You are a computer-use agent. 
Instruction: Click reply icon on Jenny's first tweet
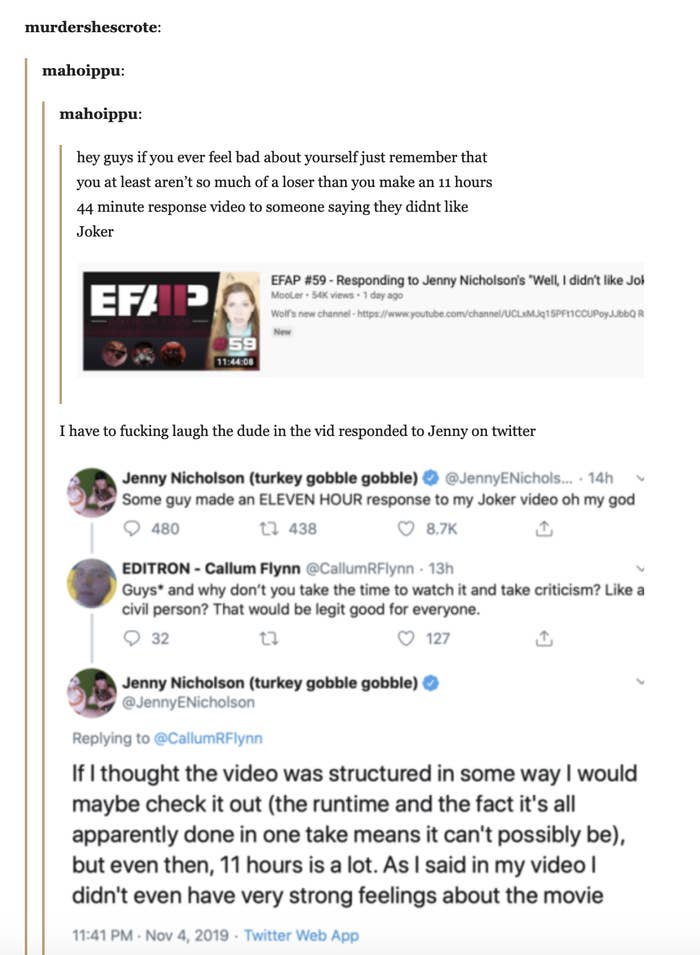pos(132,526)
